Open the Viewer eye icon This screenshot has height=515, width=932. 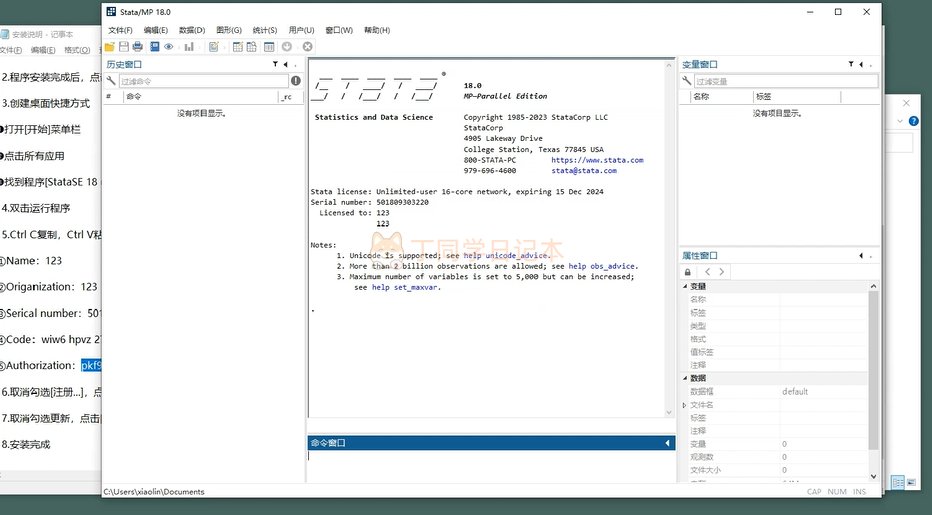pos(169,47)
